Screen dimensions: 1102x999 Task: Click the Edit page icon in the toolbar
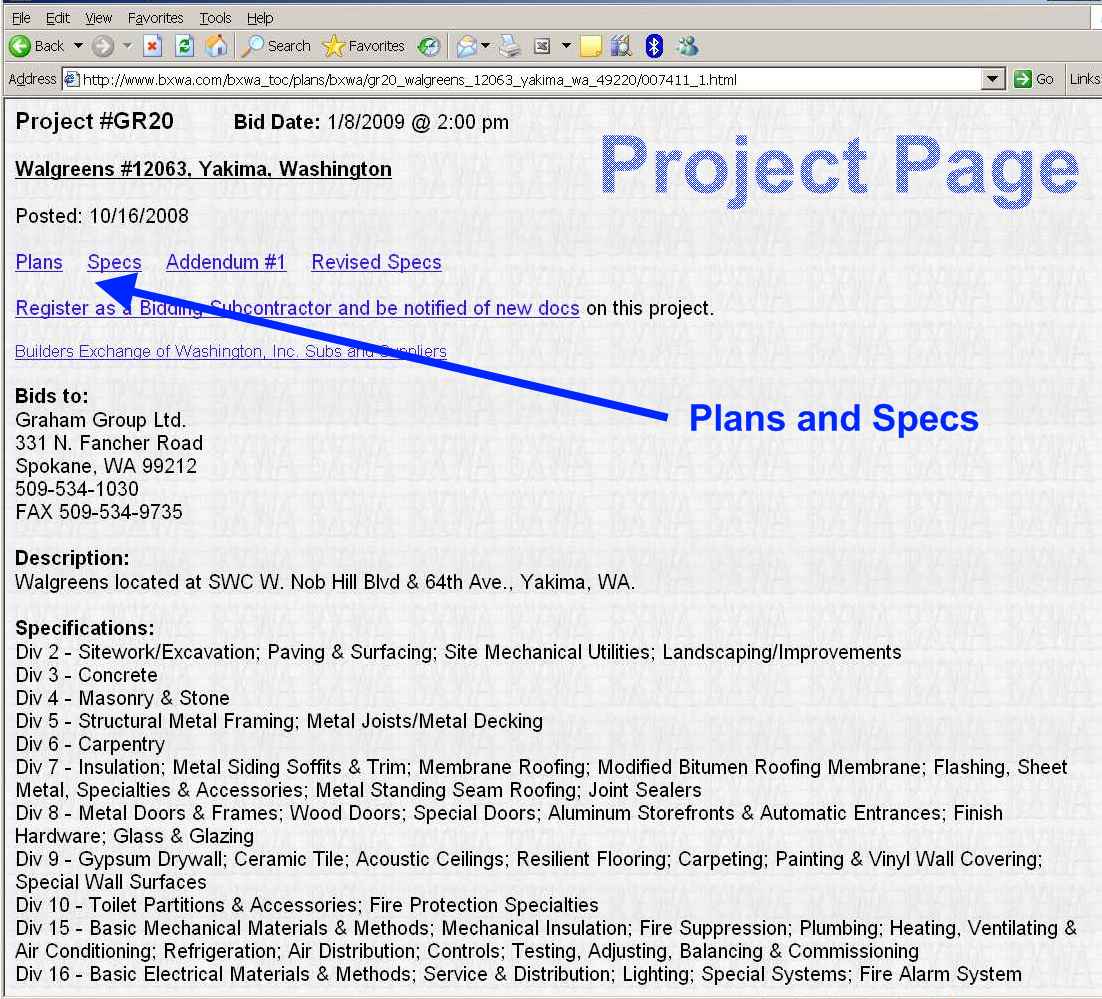pyautogui.click(x=542, y=46)
